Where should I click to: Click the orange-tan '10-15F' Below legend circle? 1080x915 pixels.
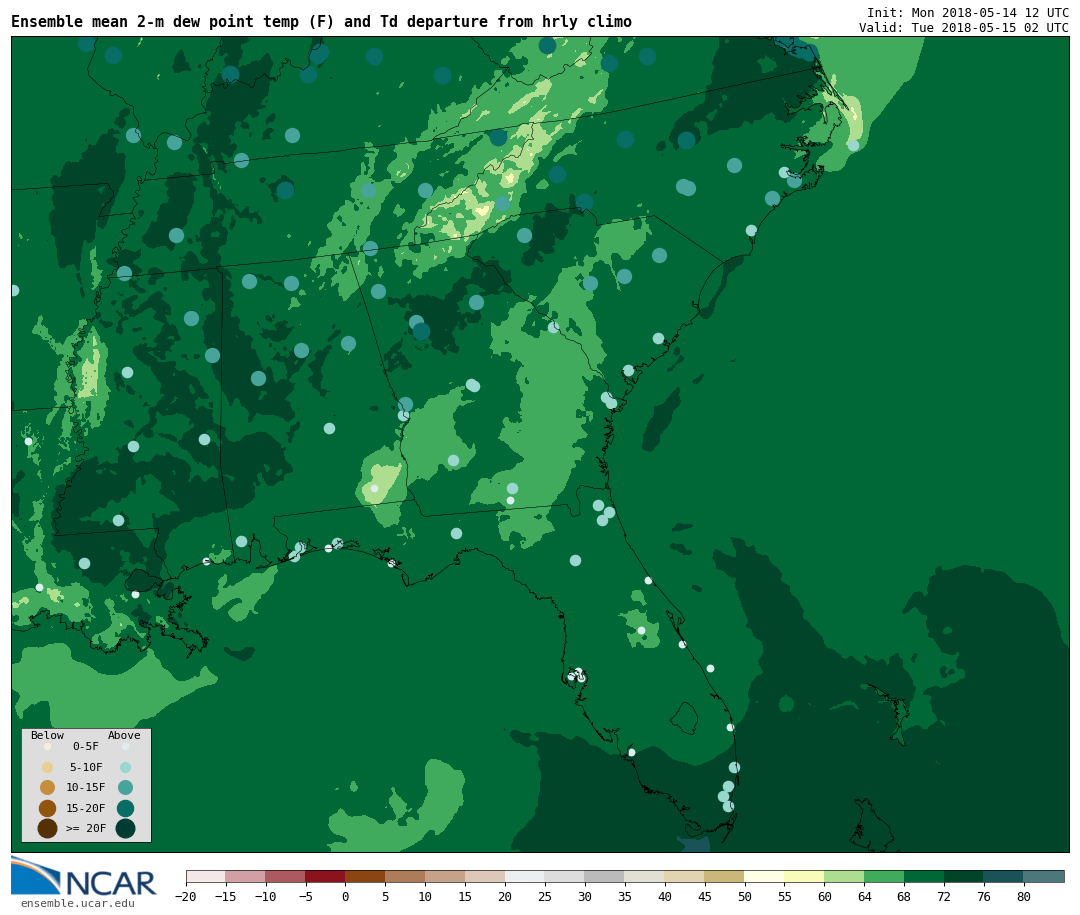click(48, 788)
